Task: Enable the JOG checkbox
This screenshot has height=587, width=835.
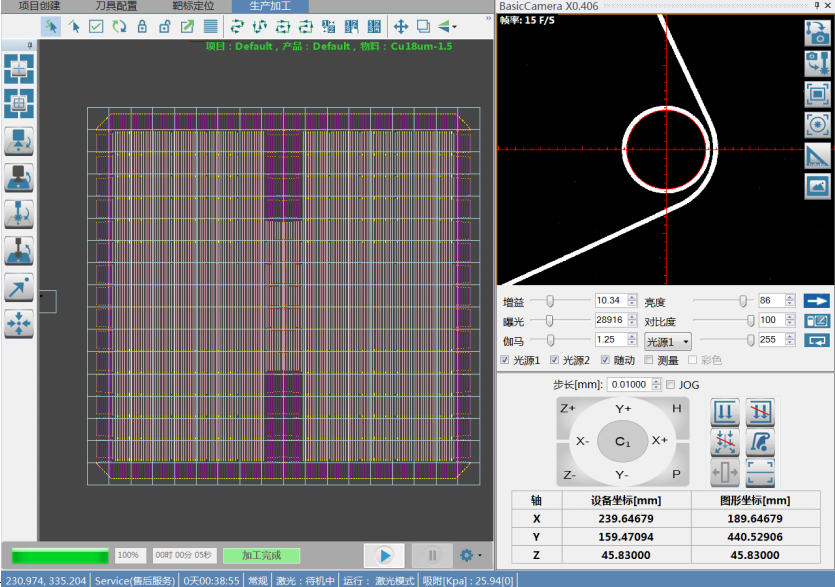Action: click(670, 385)
